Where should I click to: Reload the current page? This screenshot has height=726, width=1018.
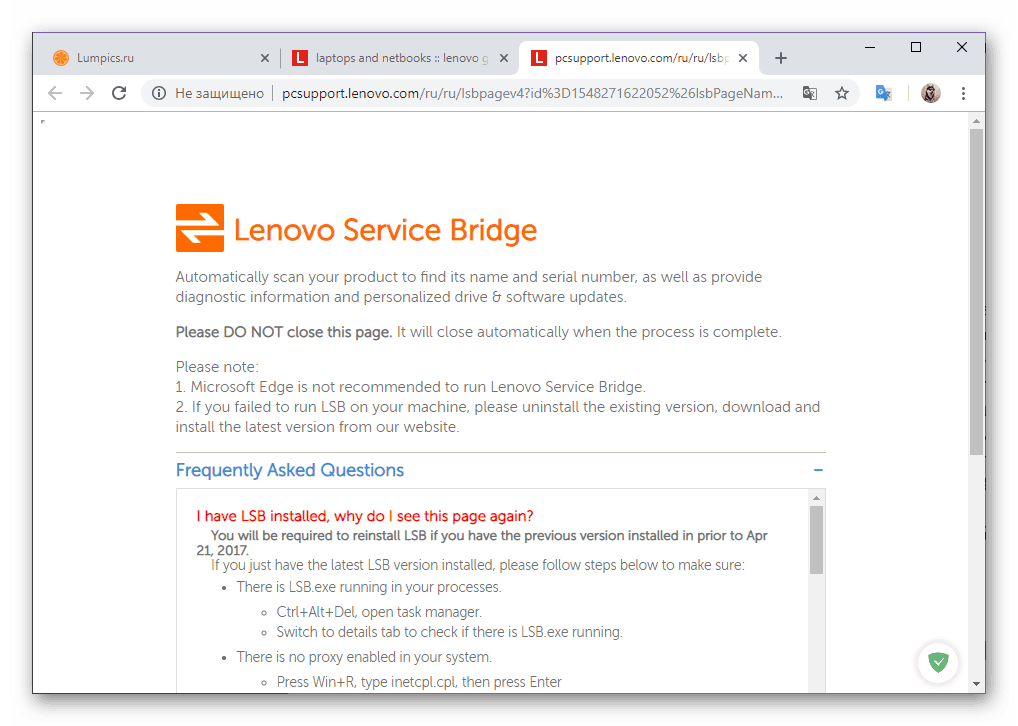pos(119,92)
